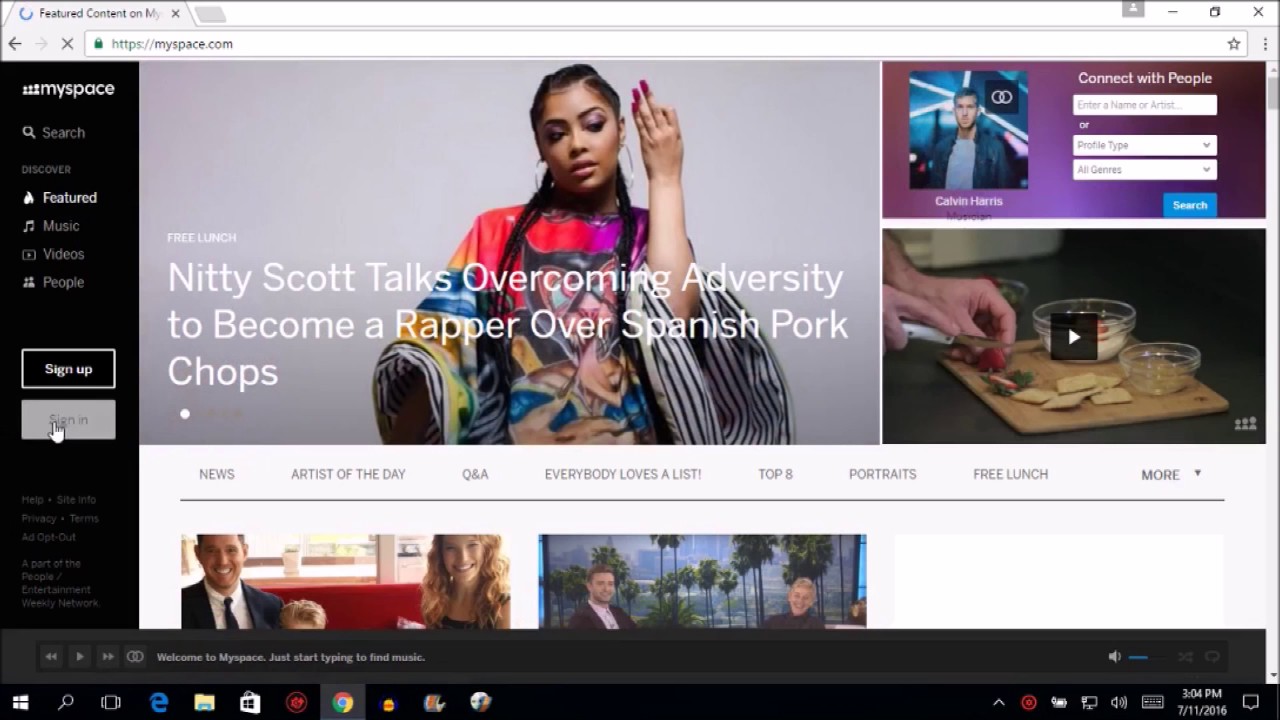
Task: Click the people icon on the video
Action: point(1245,424)
